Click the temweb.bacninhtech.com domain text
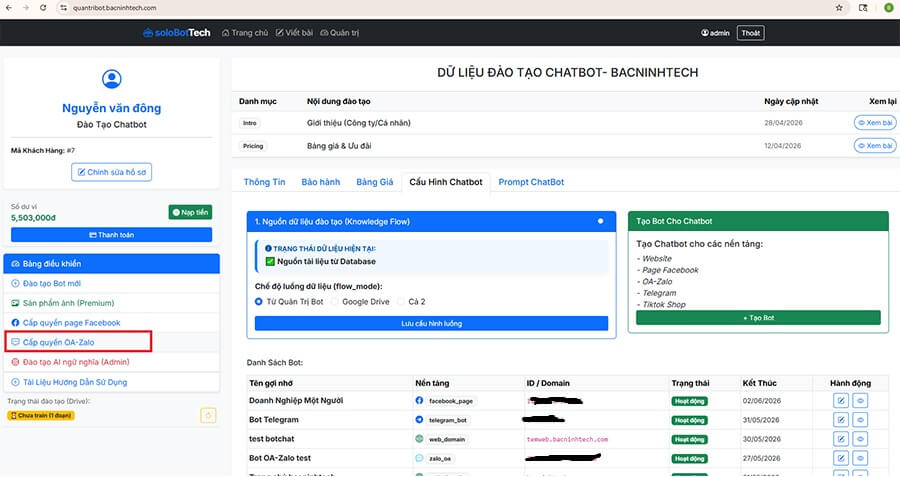Image resolution: width=900 pixels, height=477 pixels. [567, 440]
